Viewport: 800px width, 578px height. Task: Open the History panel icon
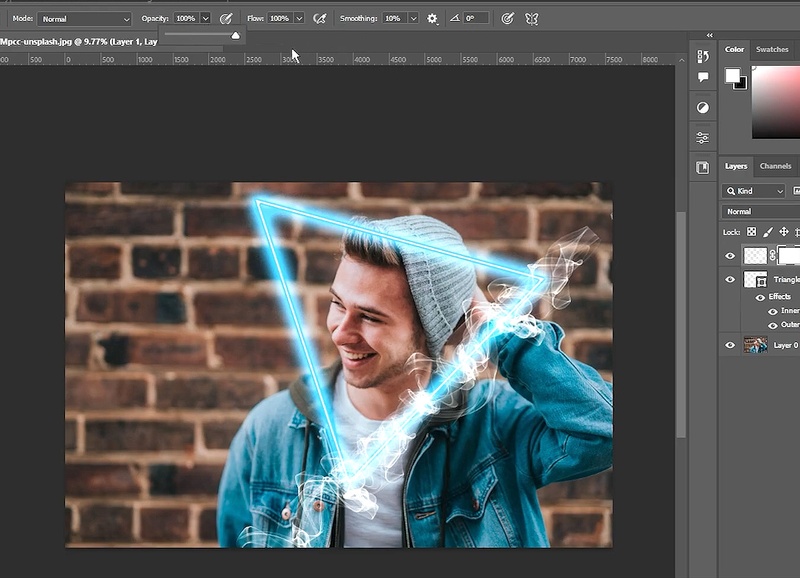(x=703, y=56)
